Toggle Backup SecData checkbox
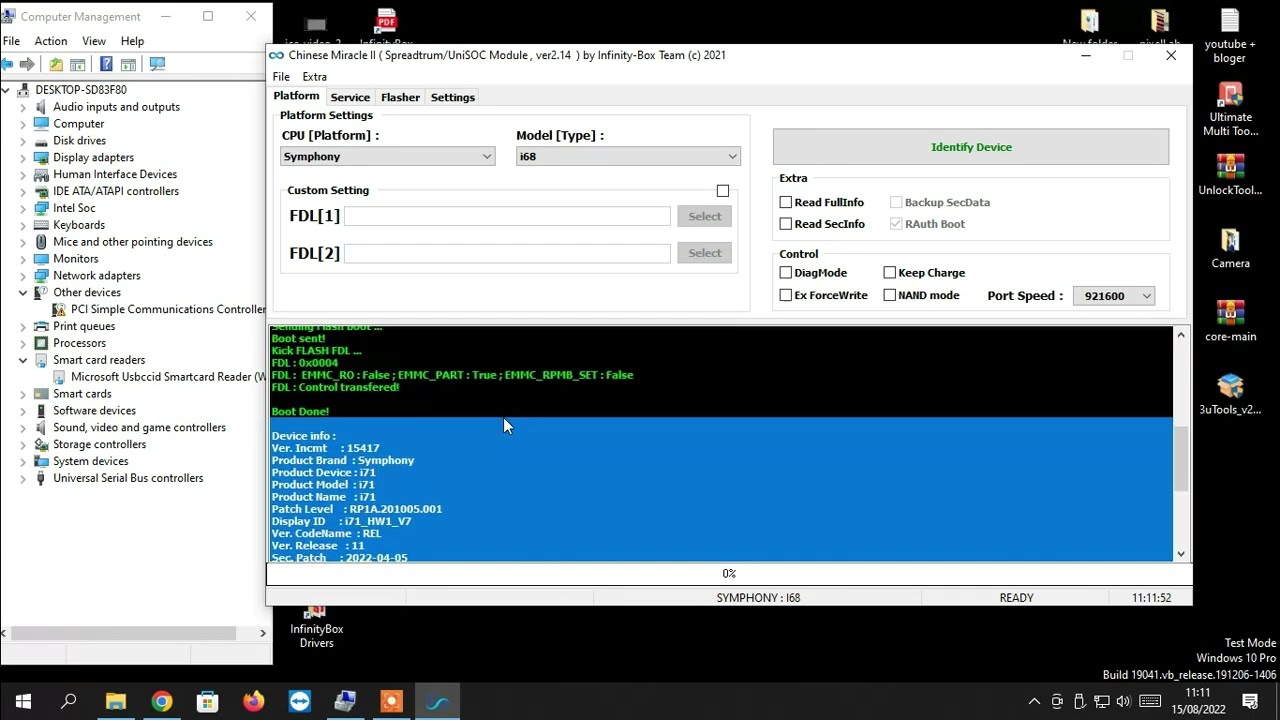This screenshot has width=1280, height=720. coord(896,202)
